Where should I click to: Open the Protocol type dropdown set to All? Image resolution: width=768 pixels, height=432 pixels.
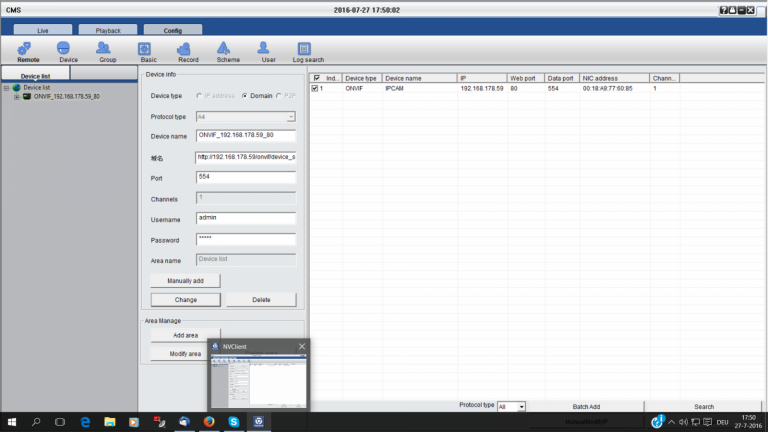tap(511, 407)
